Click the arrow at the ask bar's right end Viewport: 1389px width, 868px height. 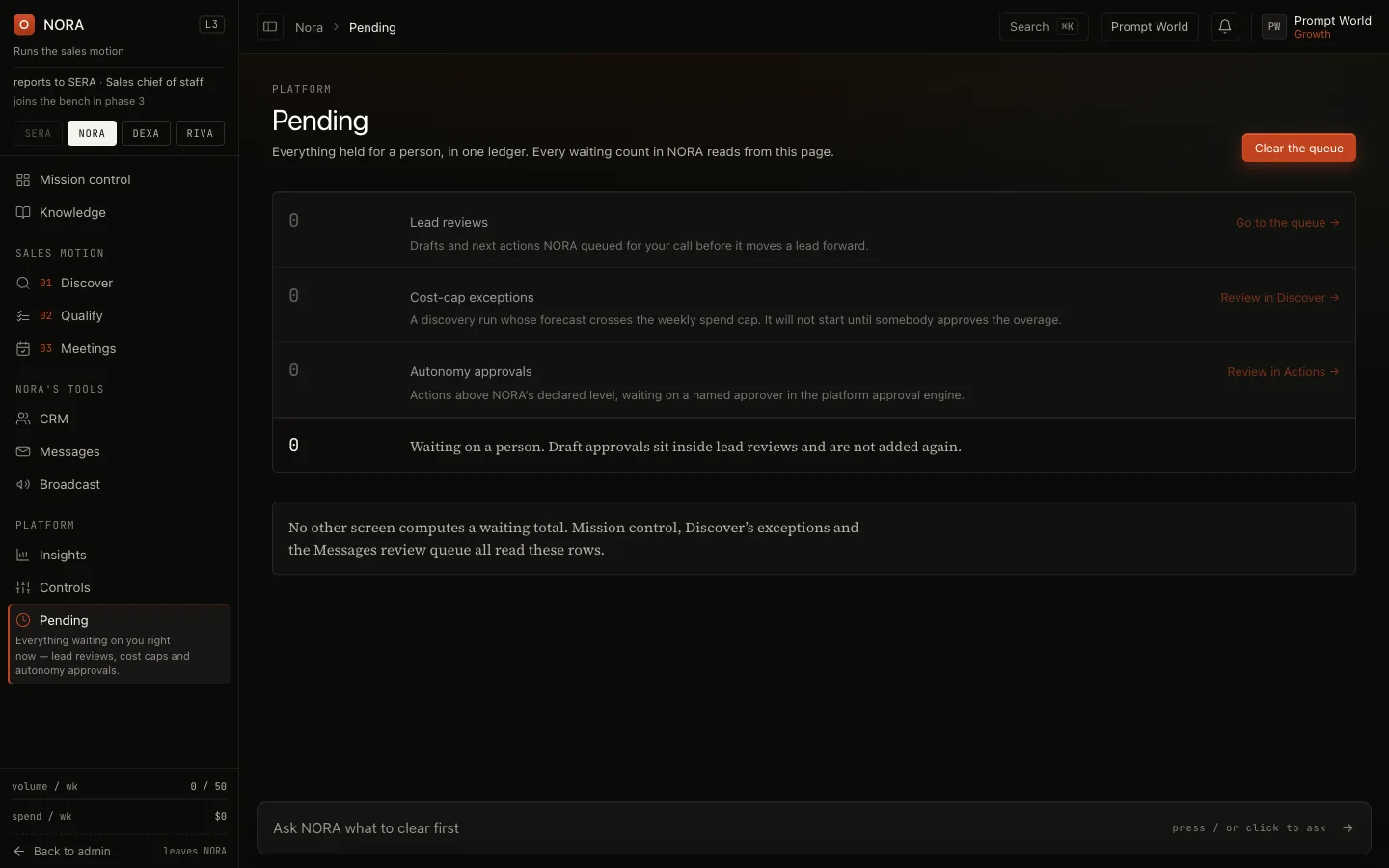[1348, 828]
